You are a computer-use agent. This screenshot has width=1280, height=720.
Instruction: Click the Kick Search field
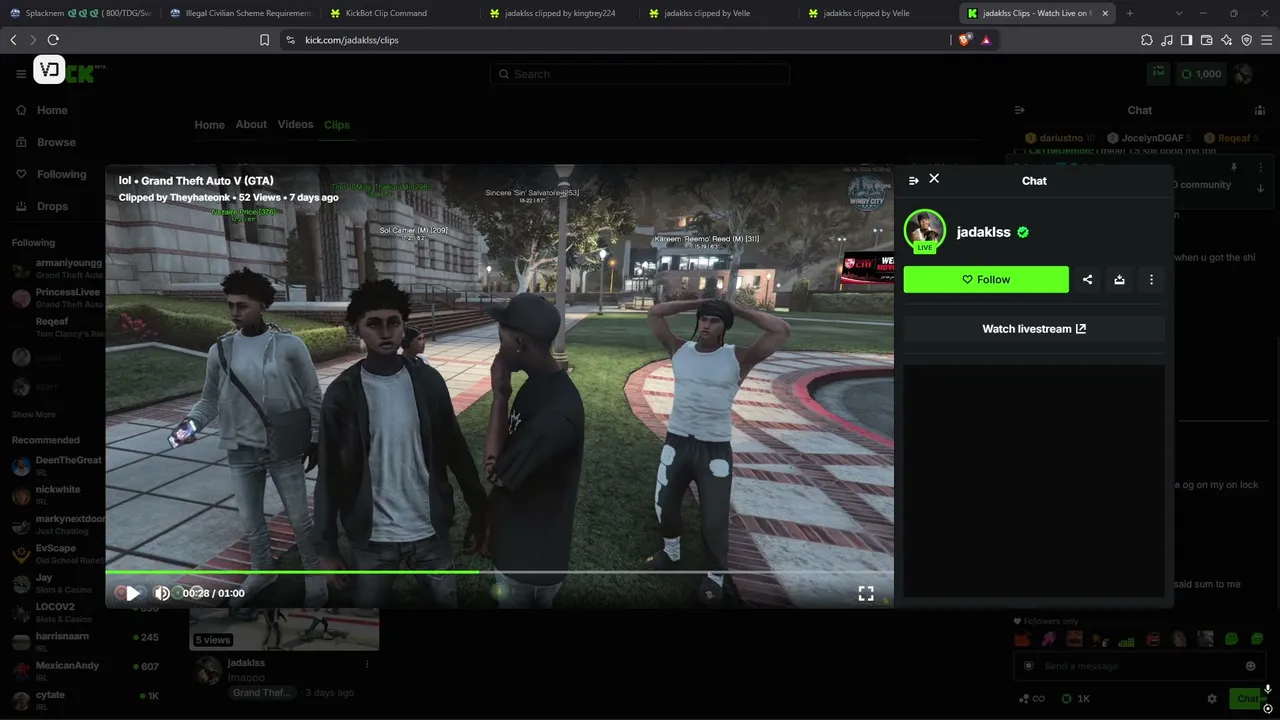(640, 74)
